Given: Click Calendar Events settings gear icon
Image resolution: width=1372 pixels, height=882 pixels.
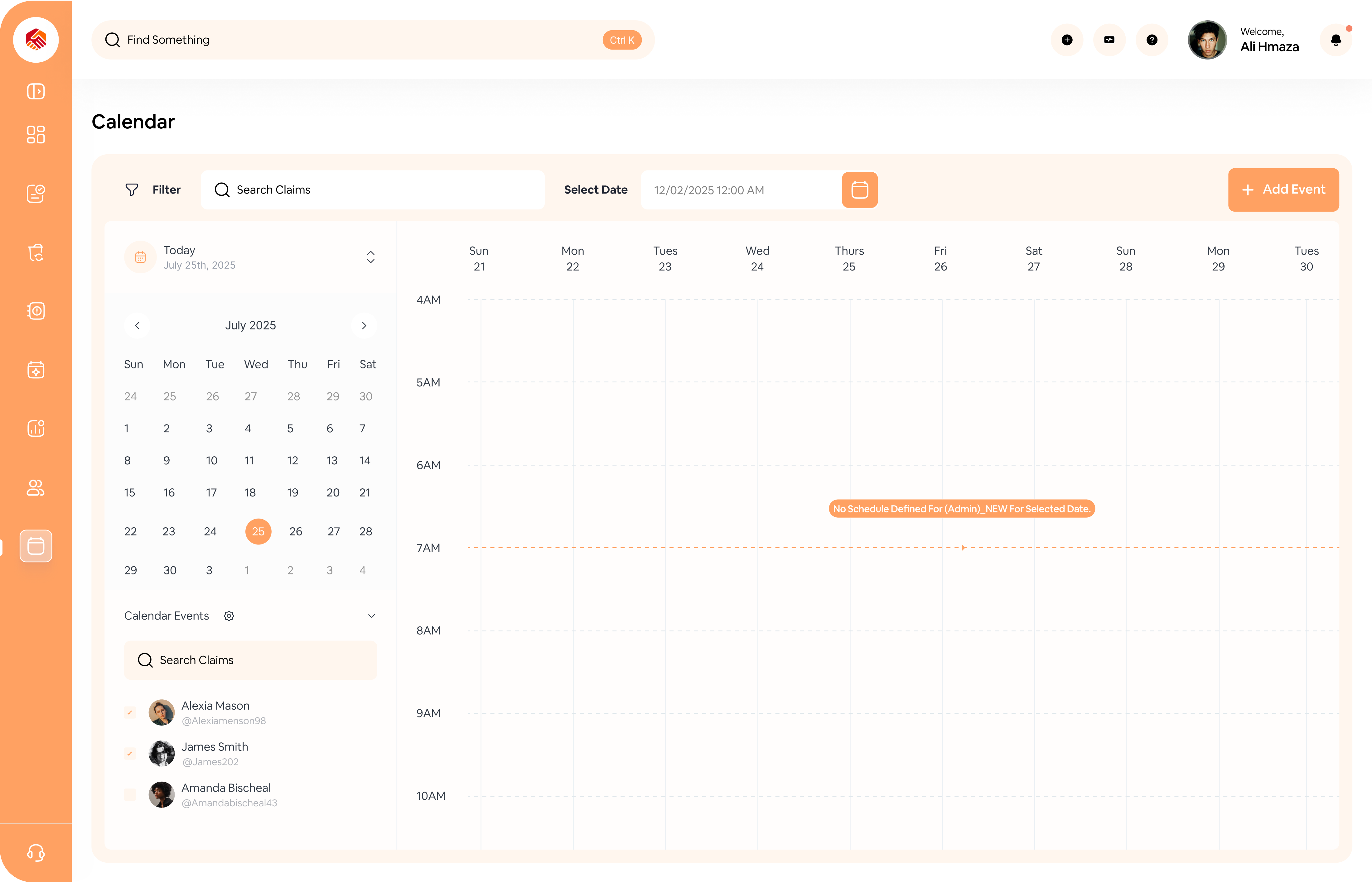Looking at the screenshot, I should coord(229,616).
